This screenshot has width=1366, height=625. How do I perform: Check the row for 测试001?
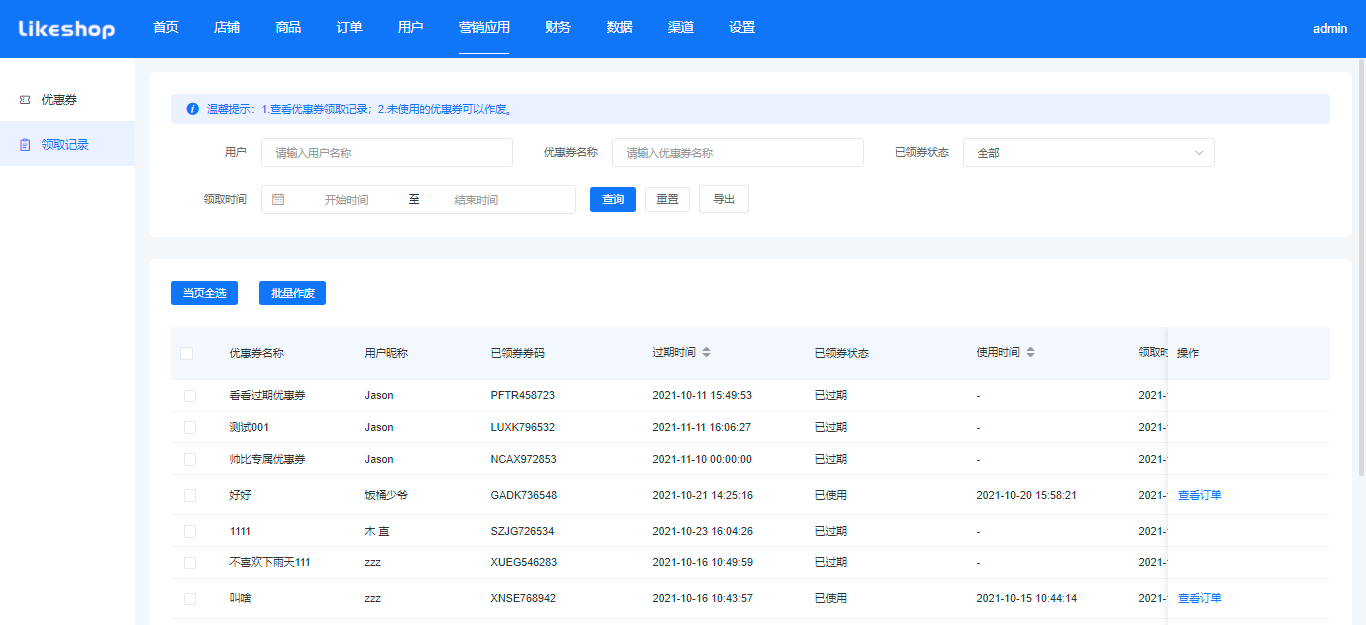[190, 428]
